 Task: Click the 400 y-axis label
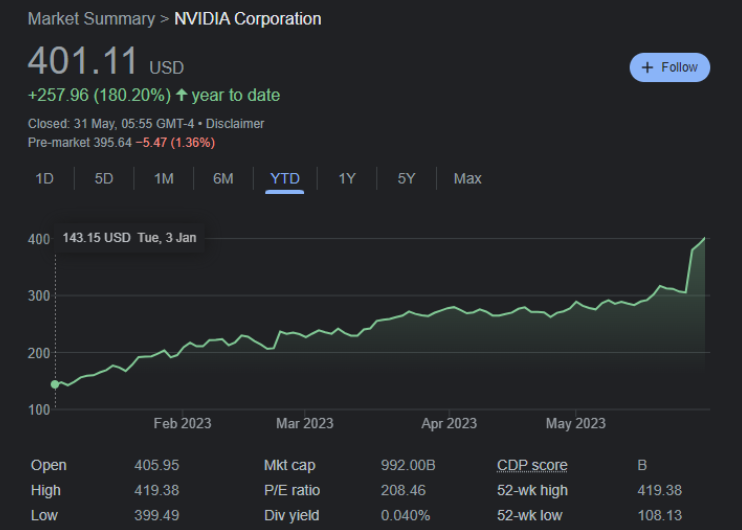[x=39, y=239]
